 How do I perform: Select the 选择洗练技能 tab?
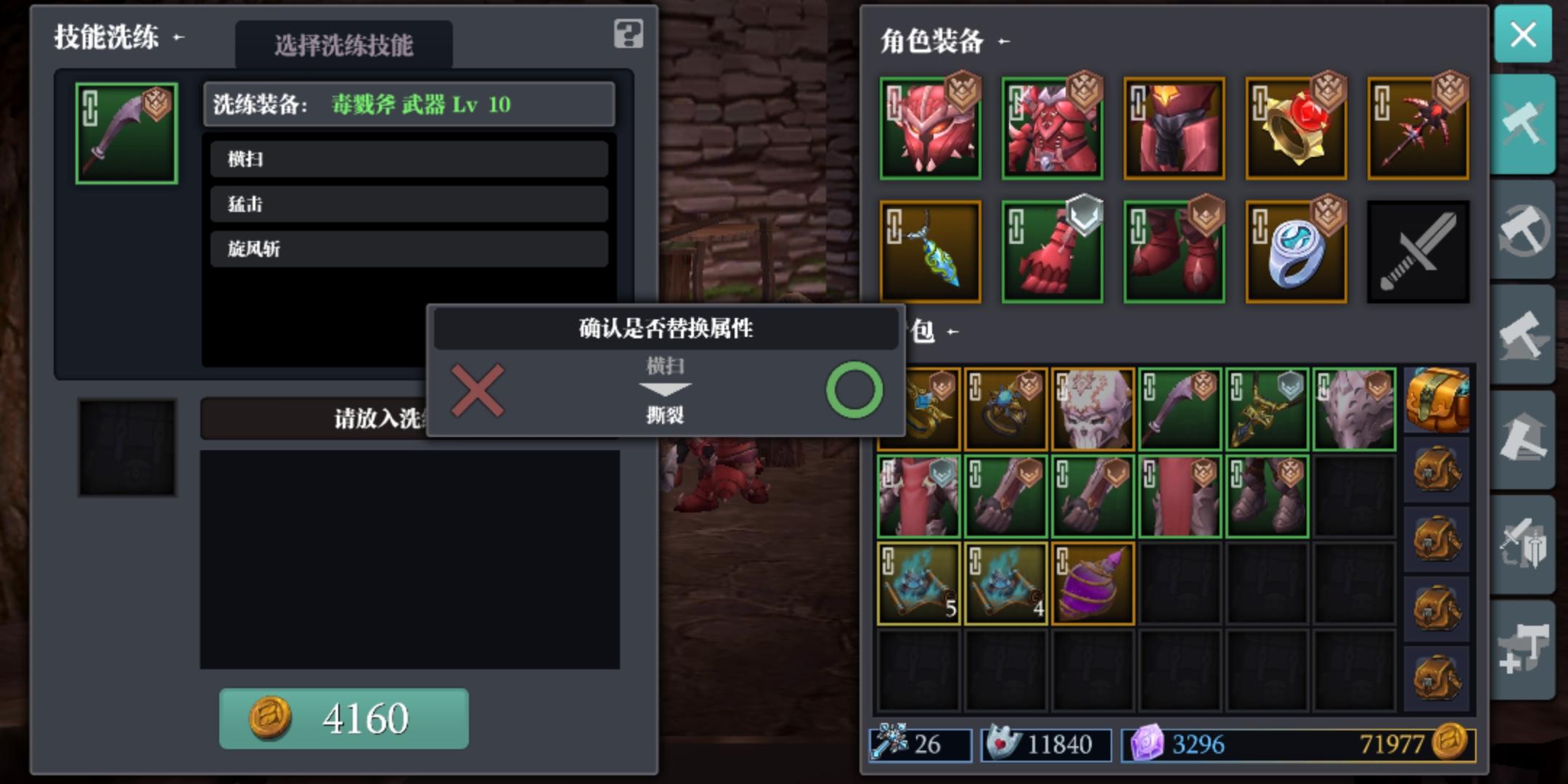[x=344, y=45]
